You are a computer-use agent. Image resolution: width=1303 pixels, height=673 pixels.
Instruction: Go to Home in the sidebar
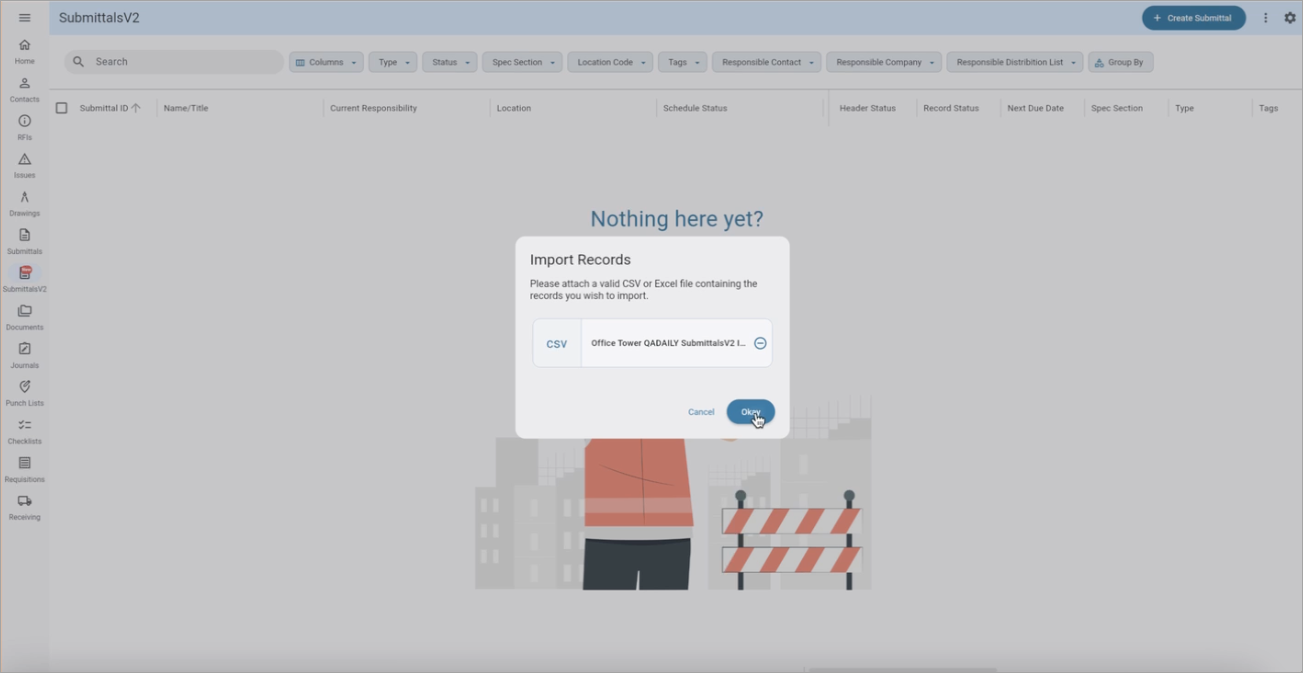(25, 51)
